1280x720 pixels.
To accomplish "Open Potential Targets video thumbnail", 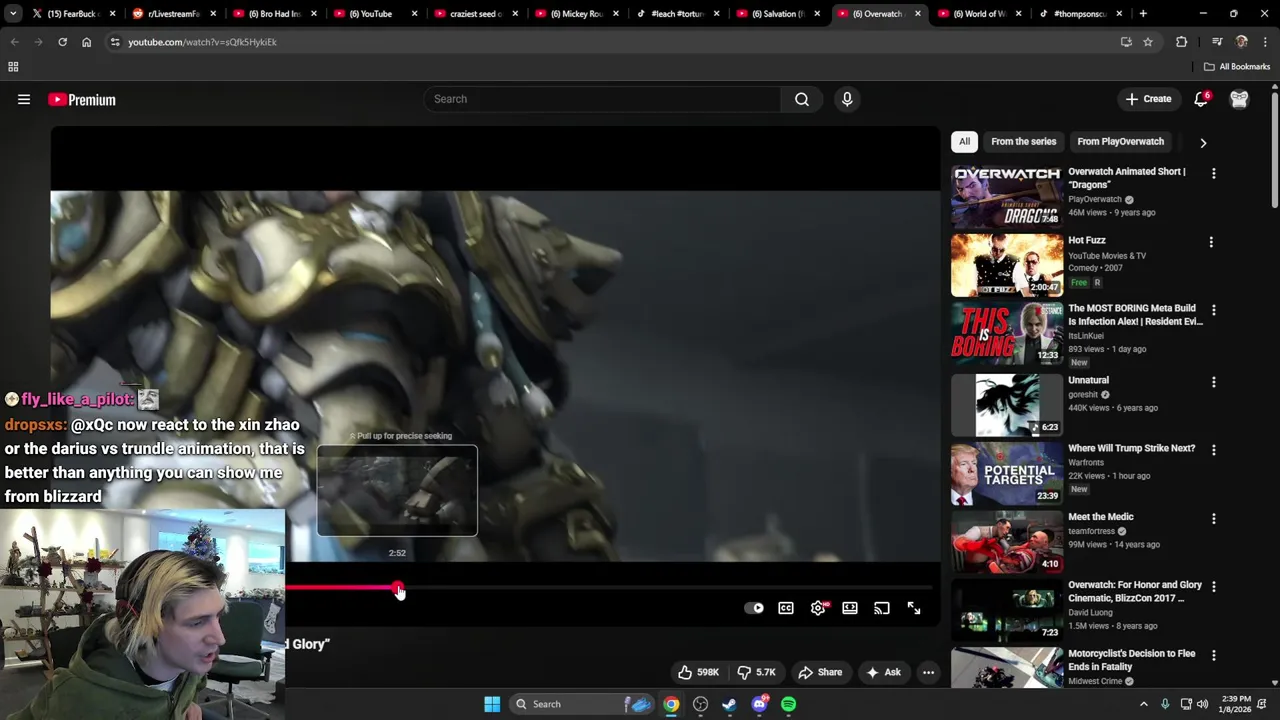I will [x=1006, y=473].
